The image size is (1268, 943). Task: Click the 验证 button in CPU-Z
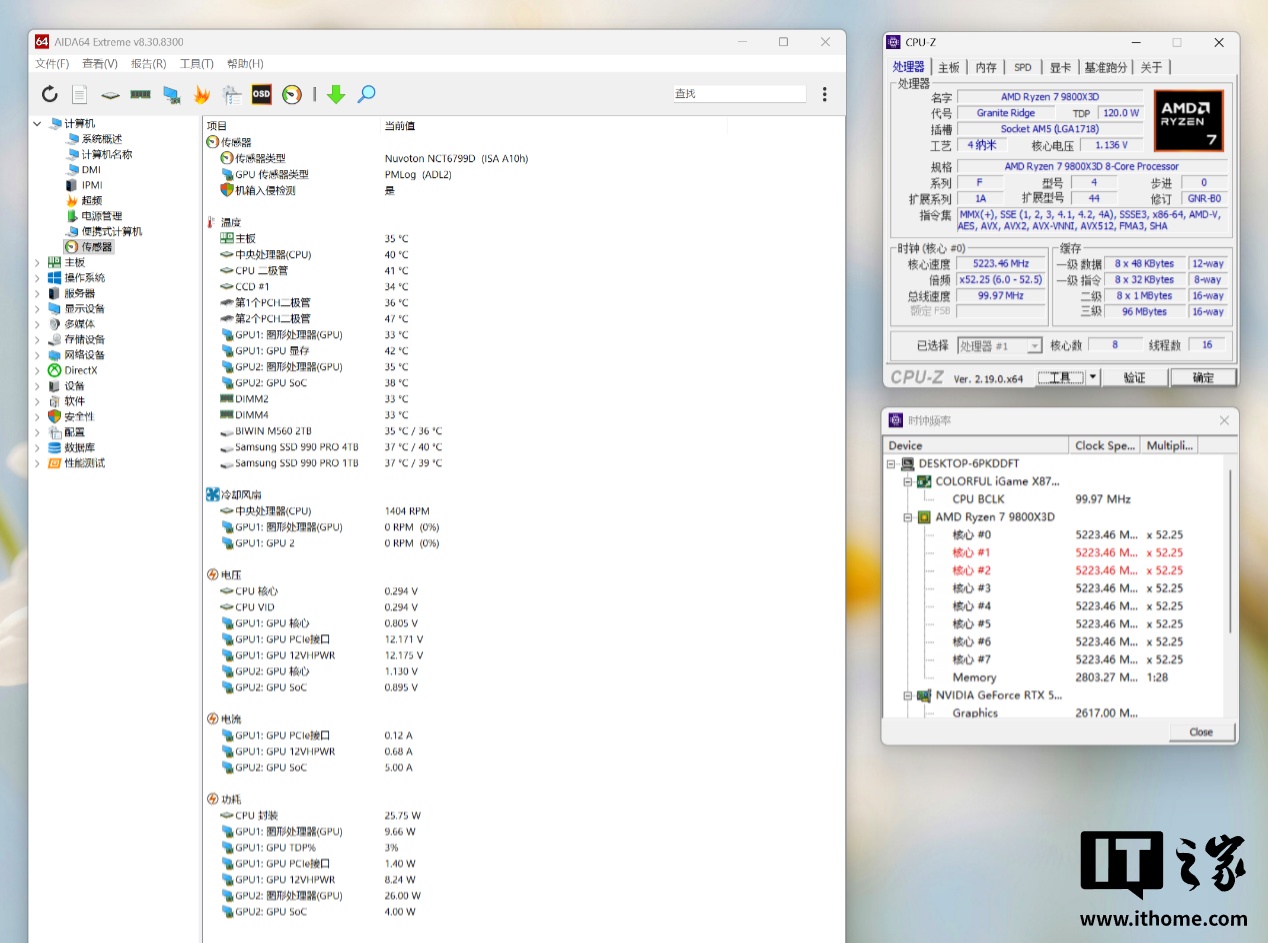click(1134, 377)
